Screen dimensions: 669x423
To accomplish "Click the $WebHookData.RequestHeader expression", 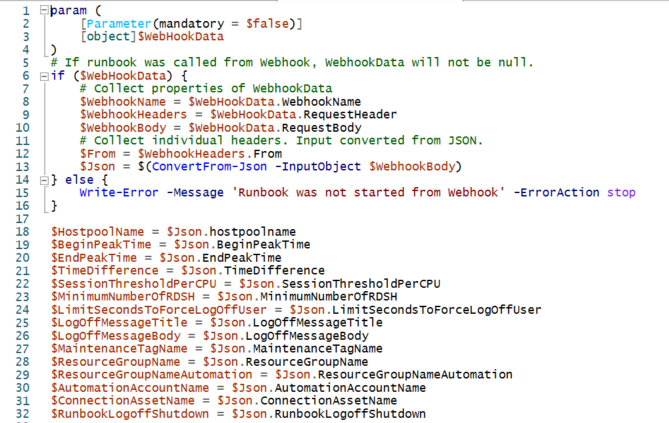I will [303, 115].
